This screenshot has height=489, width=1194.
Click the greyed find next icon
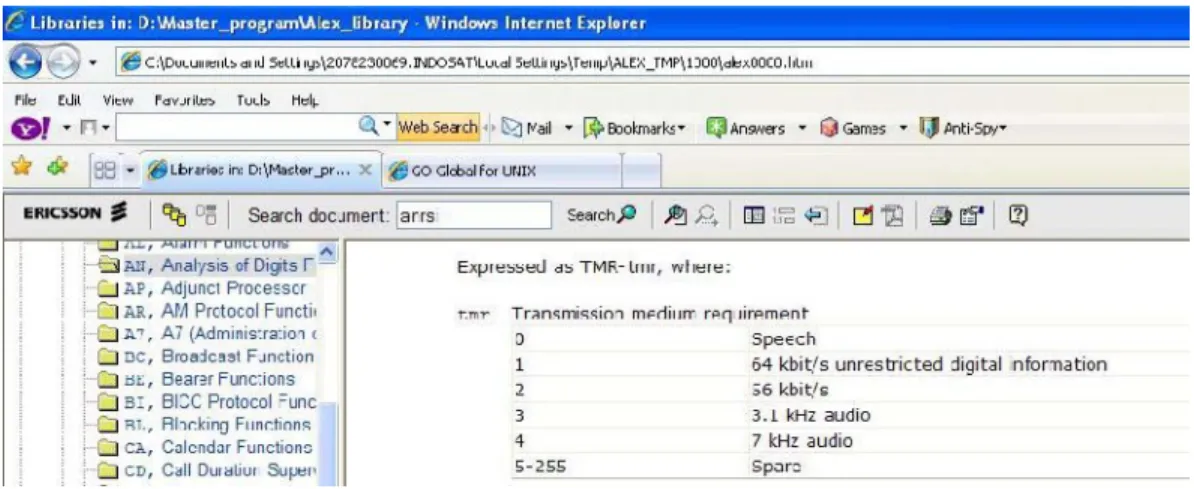pyautogui.click(x=707, y=216)
